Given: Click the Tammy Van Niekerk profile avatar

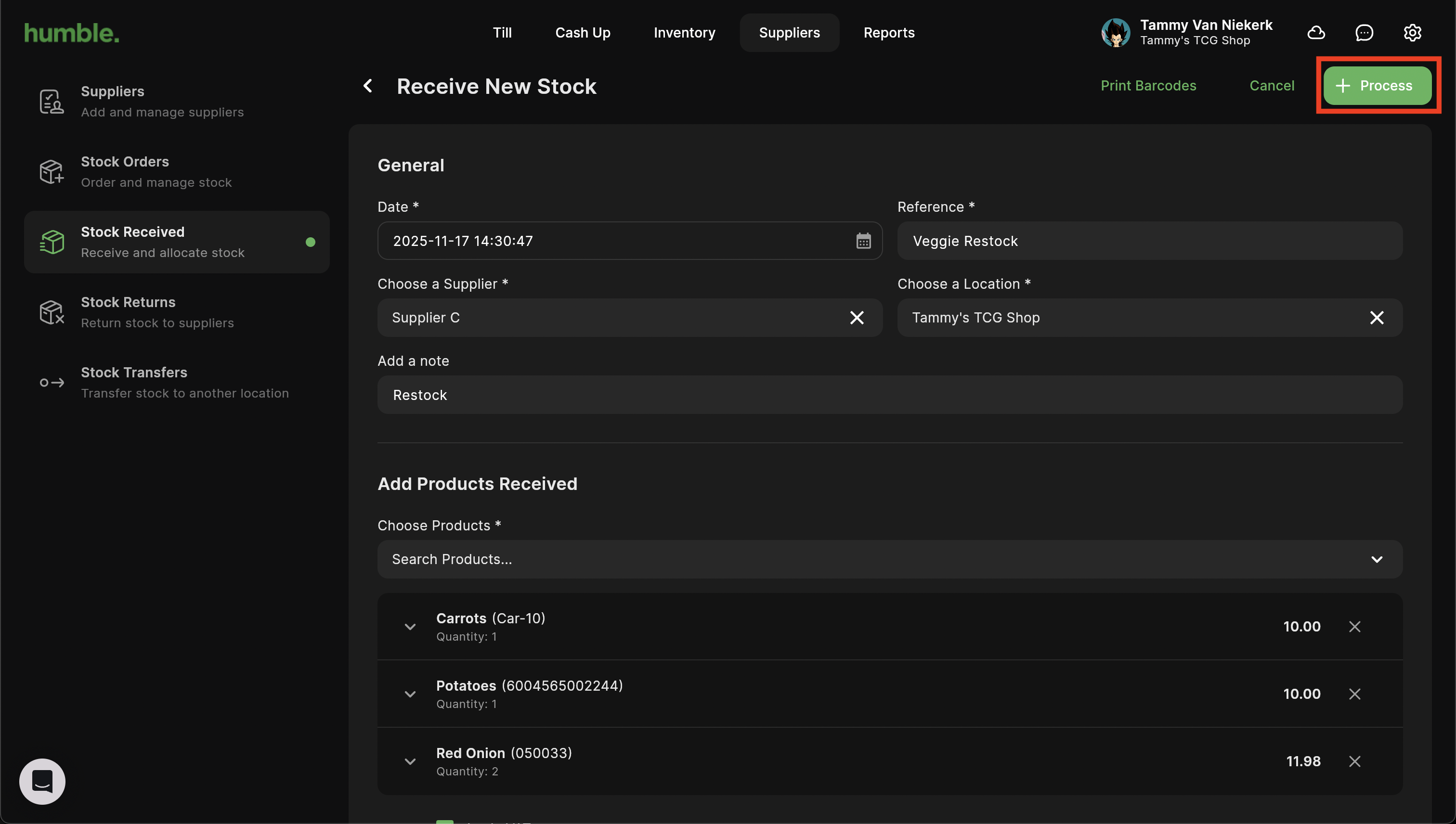Looking at the screenshot, I should coord(1115,33).
